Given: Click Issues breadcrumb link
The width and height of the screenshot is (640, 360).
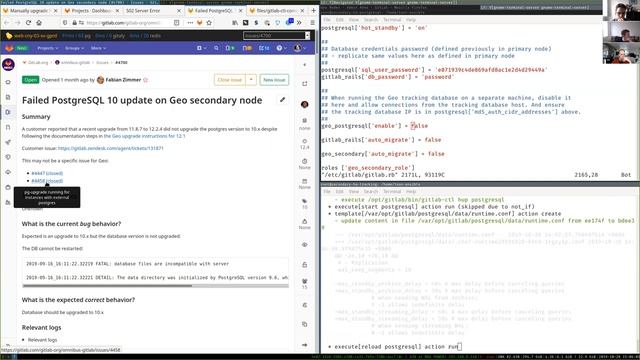Looking at the screenshot, I should (x=102, y=62).
